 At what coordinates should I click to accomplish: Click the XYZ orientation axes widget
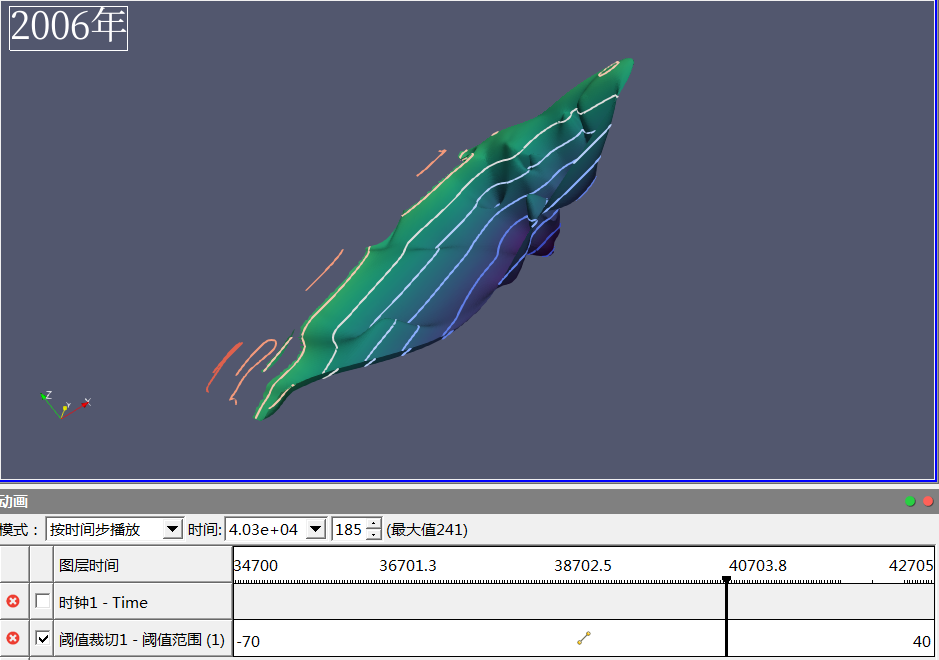pyautogui.click(x=65, y=405)
